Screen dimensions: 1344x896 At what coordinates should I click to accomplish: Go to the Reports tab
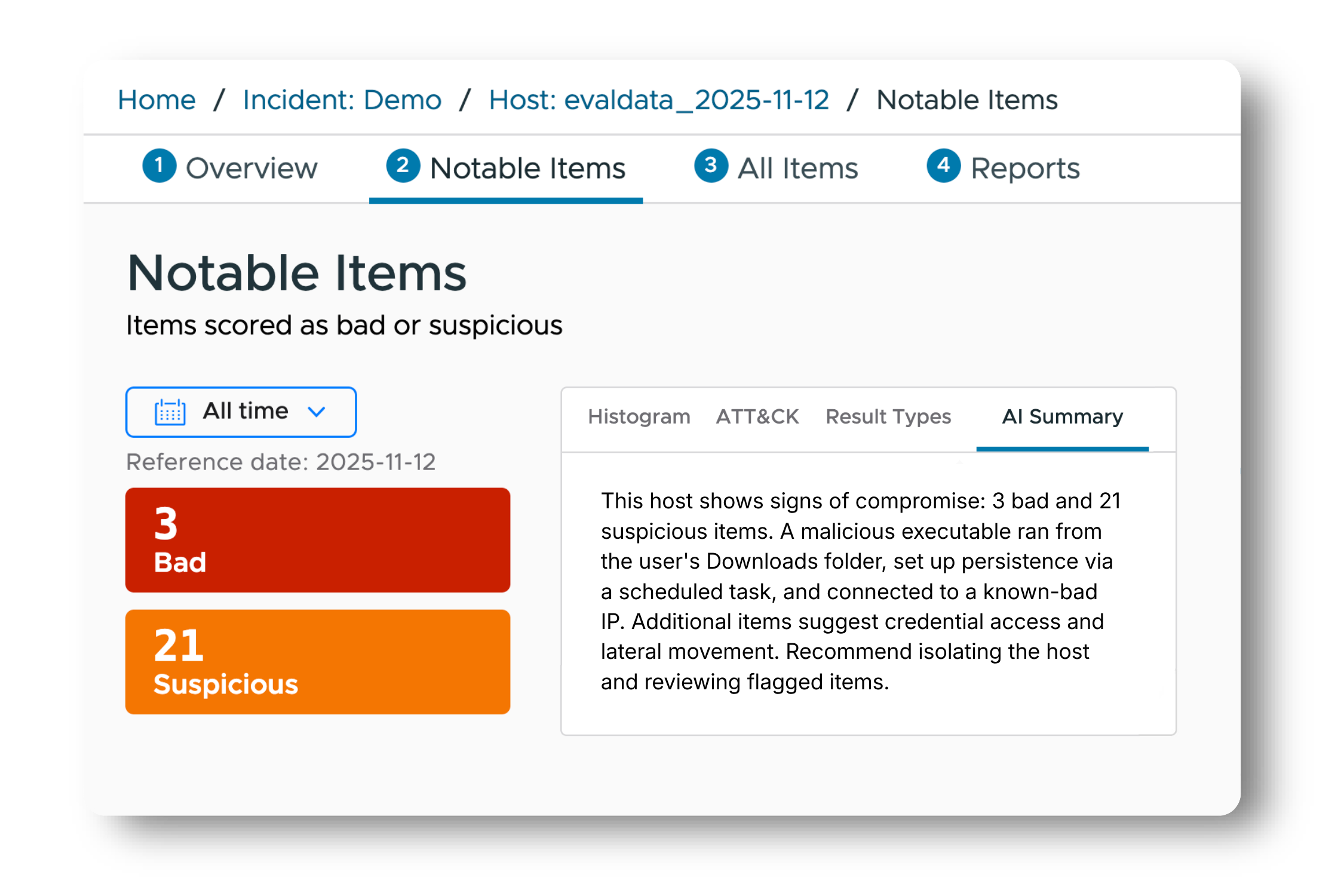[x=1004, y=168]
